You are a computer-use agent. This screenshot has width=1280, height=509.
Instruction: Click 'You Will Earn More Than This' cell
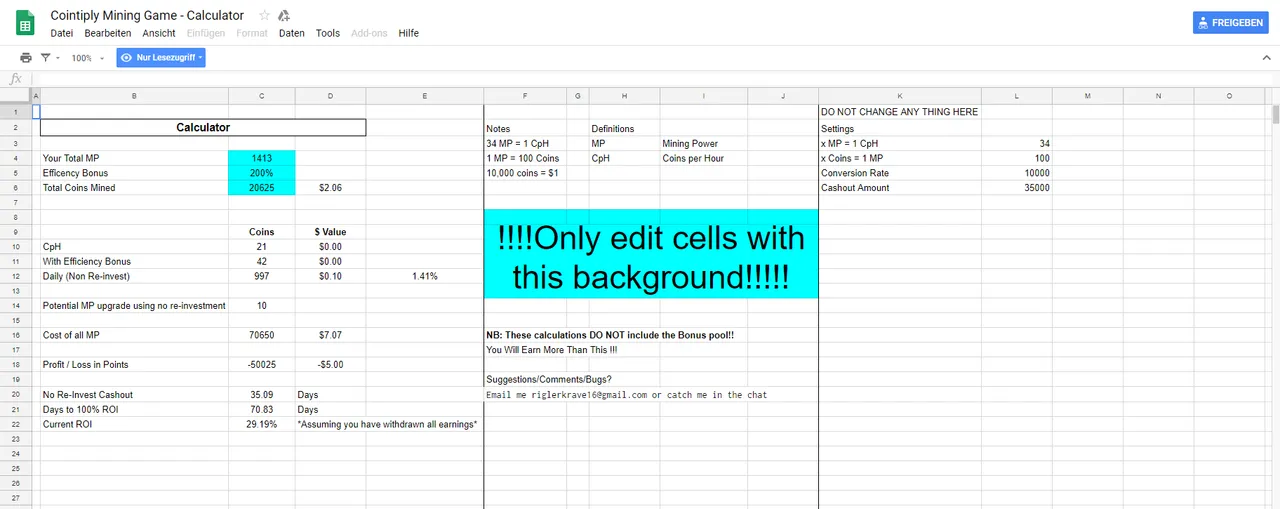(x=551, y=350)
